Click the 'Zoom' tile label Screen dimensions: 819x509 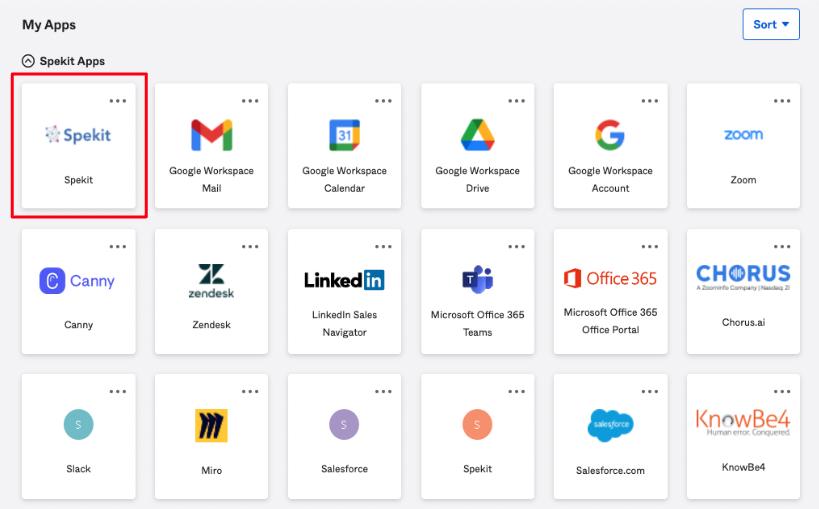743,180
